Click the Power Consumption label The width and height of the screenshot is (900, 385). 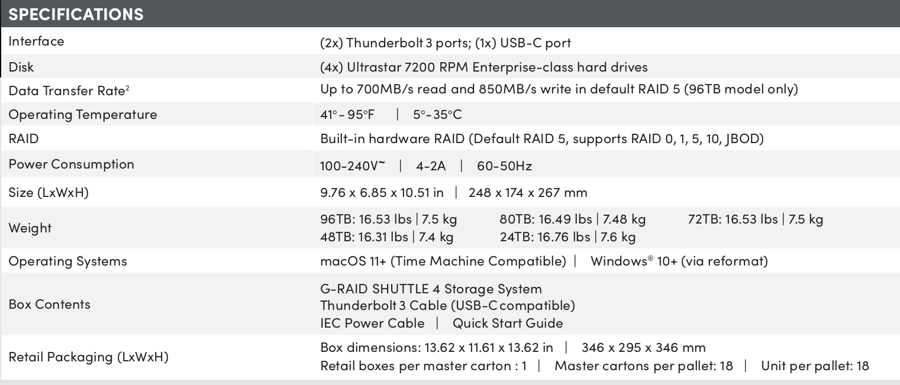point(71,164)
